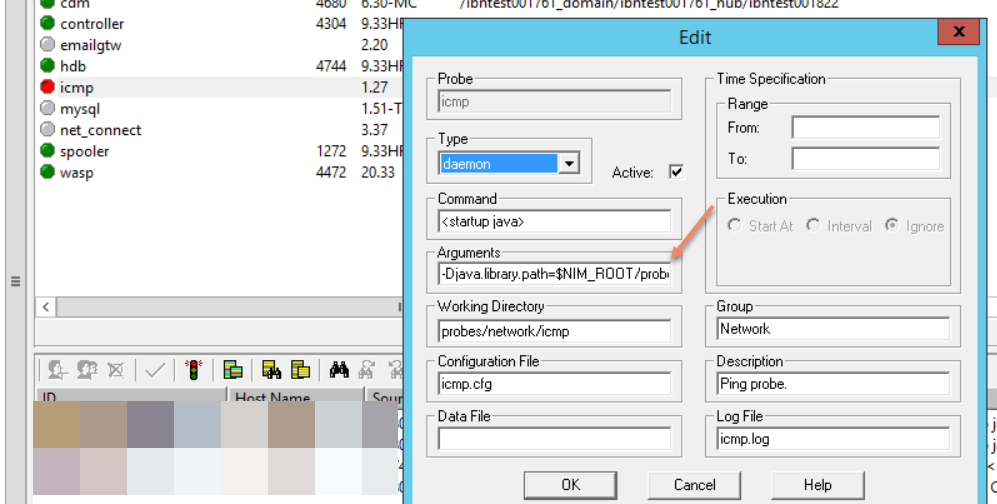Click the gray status icon beside net_connect

tap(48, 130)
